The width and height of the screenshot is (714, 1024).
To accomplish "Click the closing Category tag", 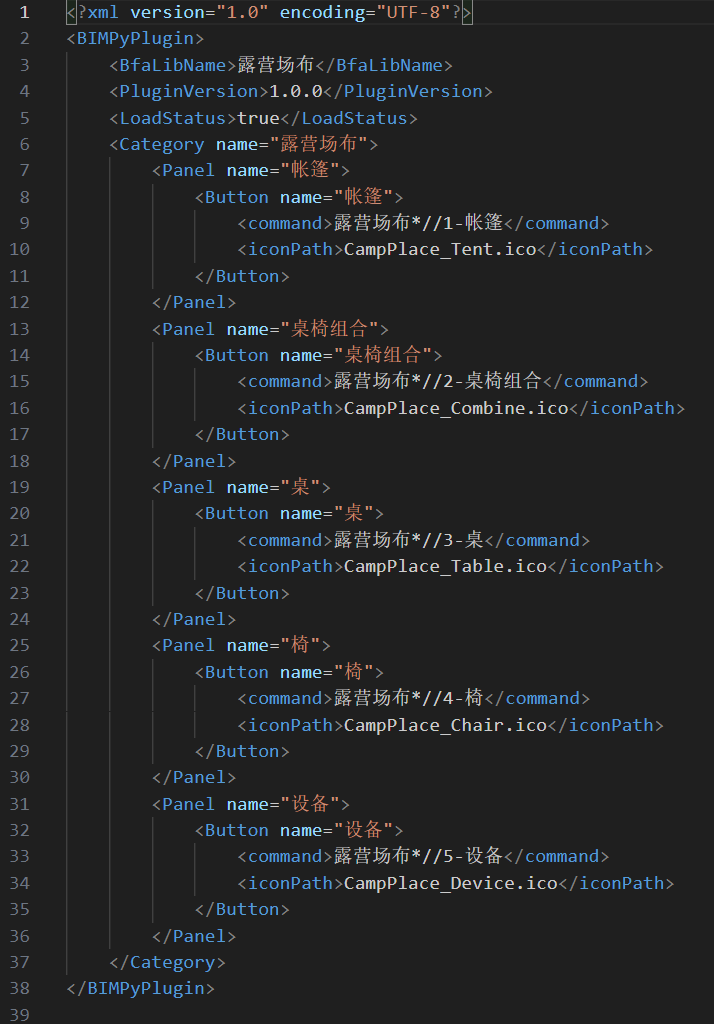I will [x=167, y=962].
